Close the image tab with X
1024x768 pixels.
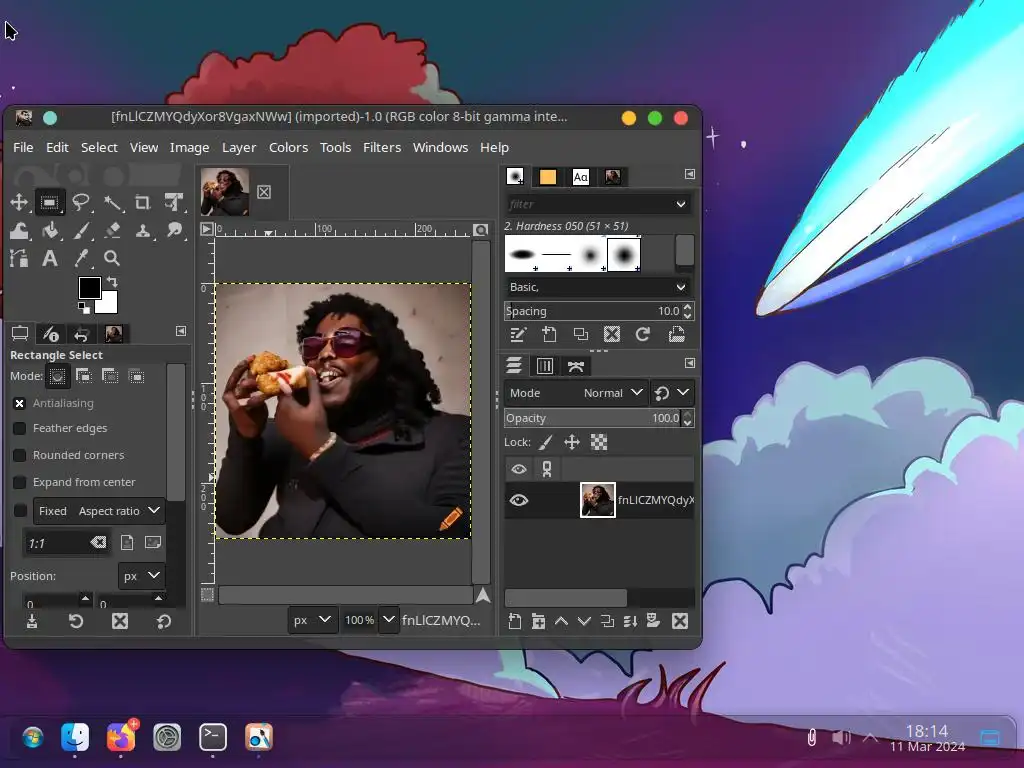coord(264,192)
